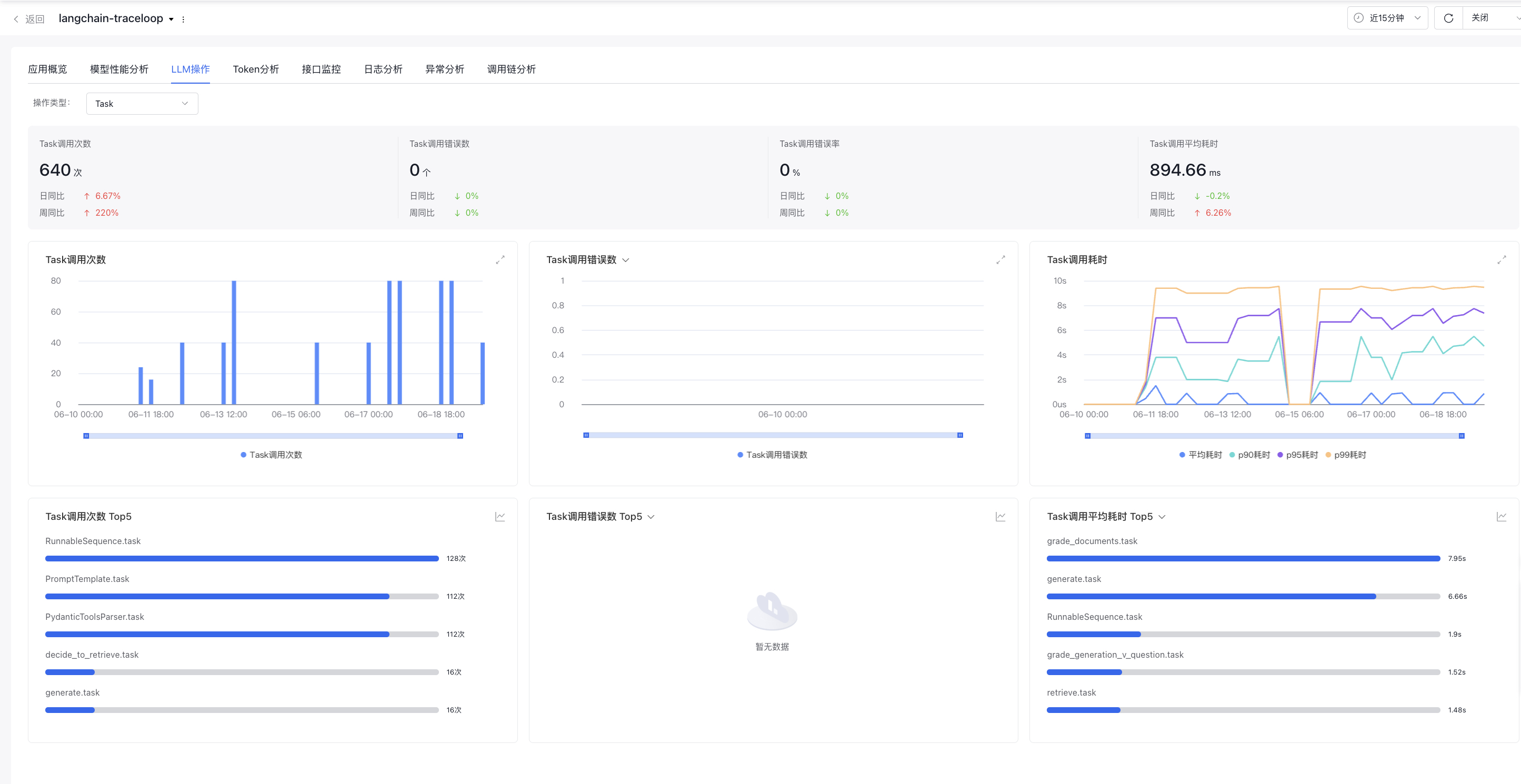Click the -0.2% day-over-day latency value
The image size is (1521, 784).
coord(1217,196)
